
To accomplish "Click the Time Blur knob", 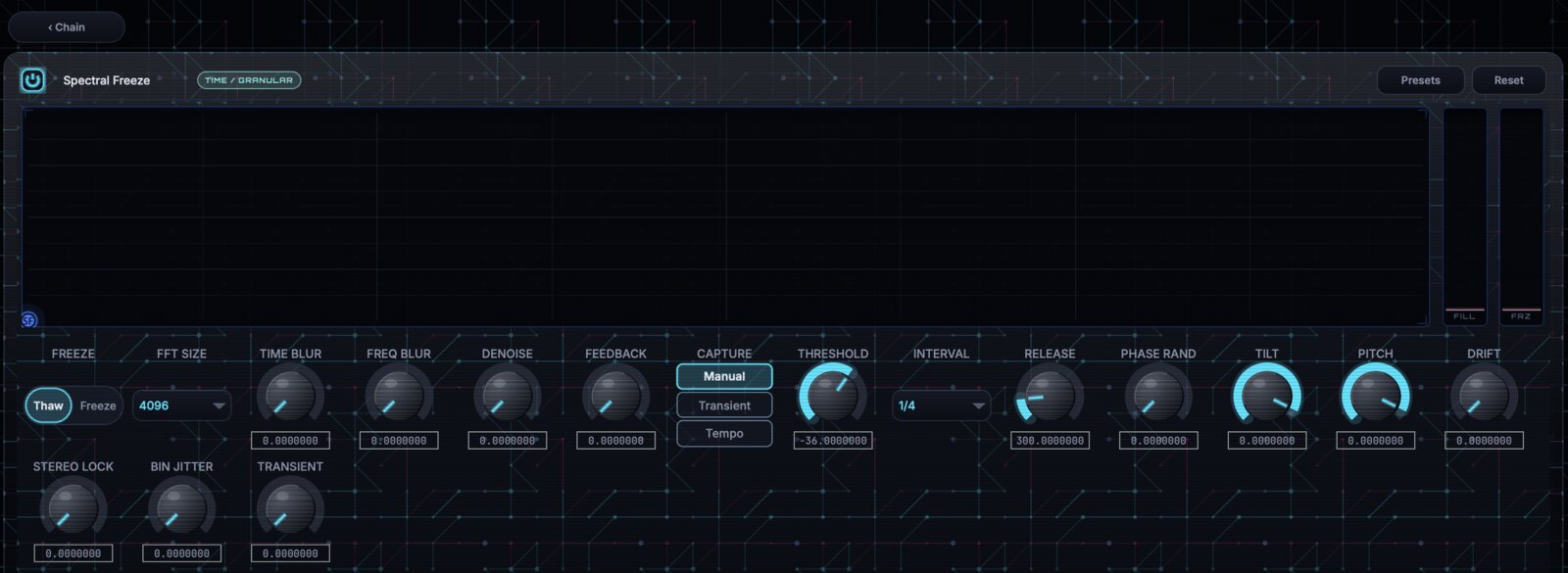I will (x=290, y=397).
